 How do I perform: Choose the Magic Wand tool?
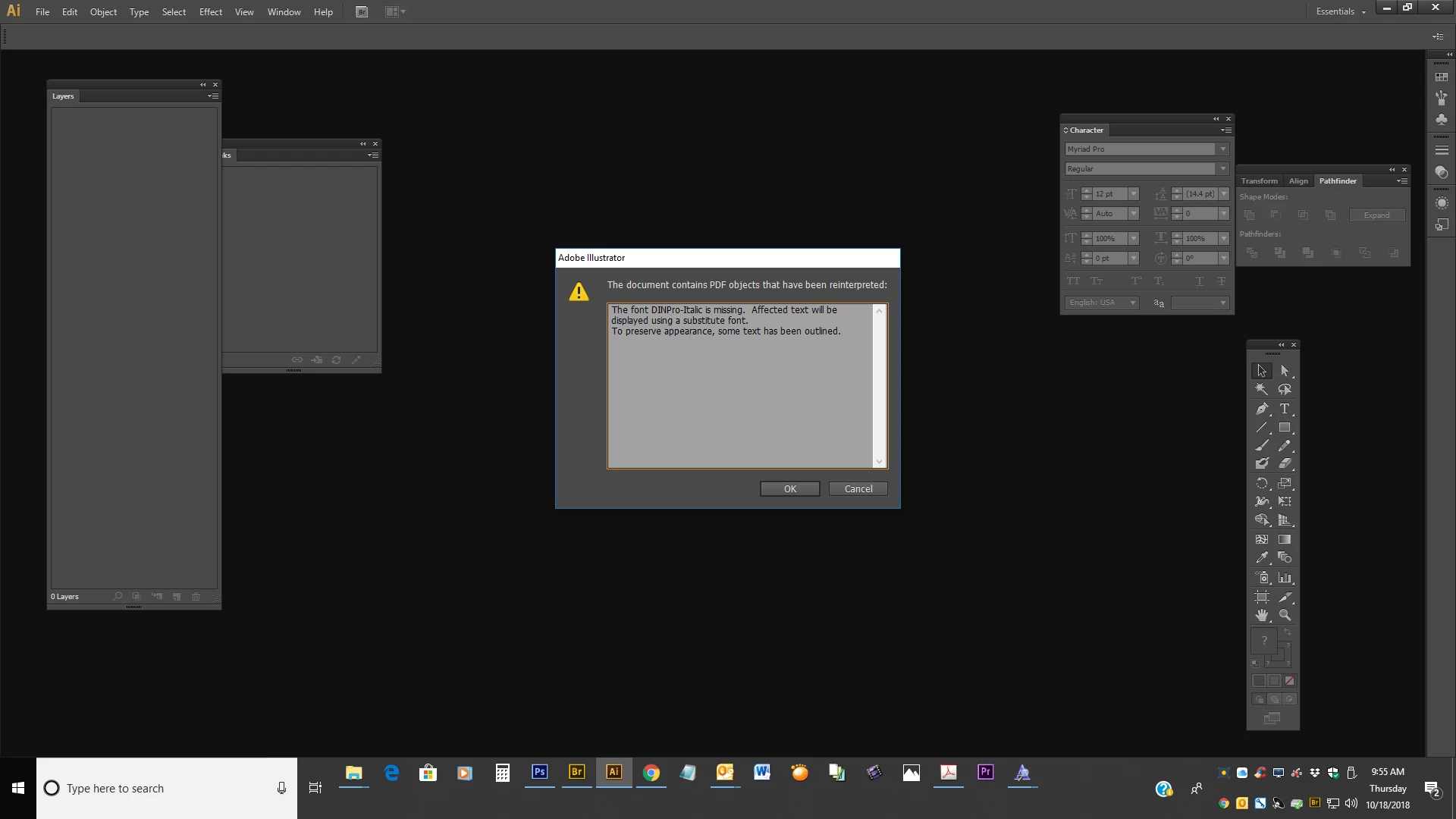click(1262, 389)
